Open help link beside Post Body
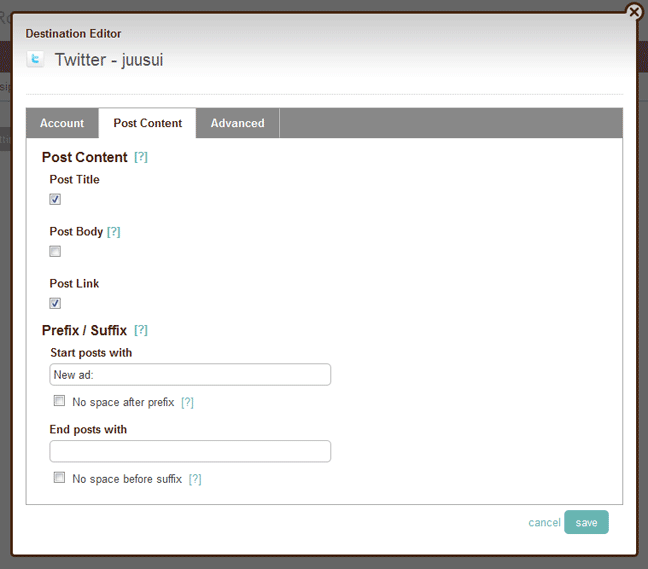 114,231
